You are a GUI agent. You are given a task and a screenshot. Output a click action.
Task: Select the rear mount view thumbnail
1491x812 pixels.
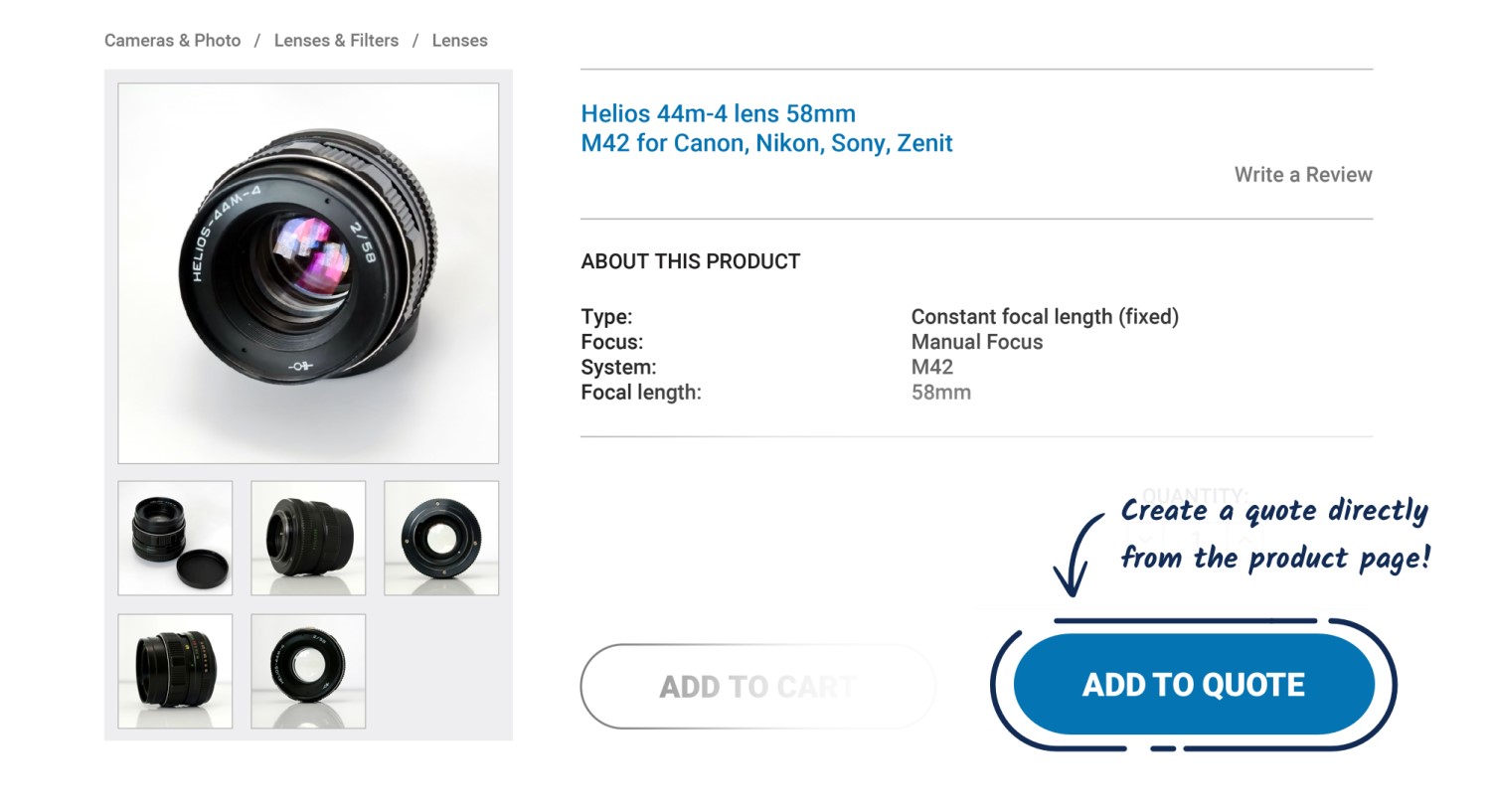[x=441, y=539]
